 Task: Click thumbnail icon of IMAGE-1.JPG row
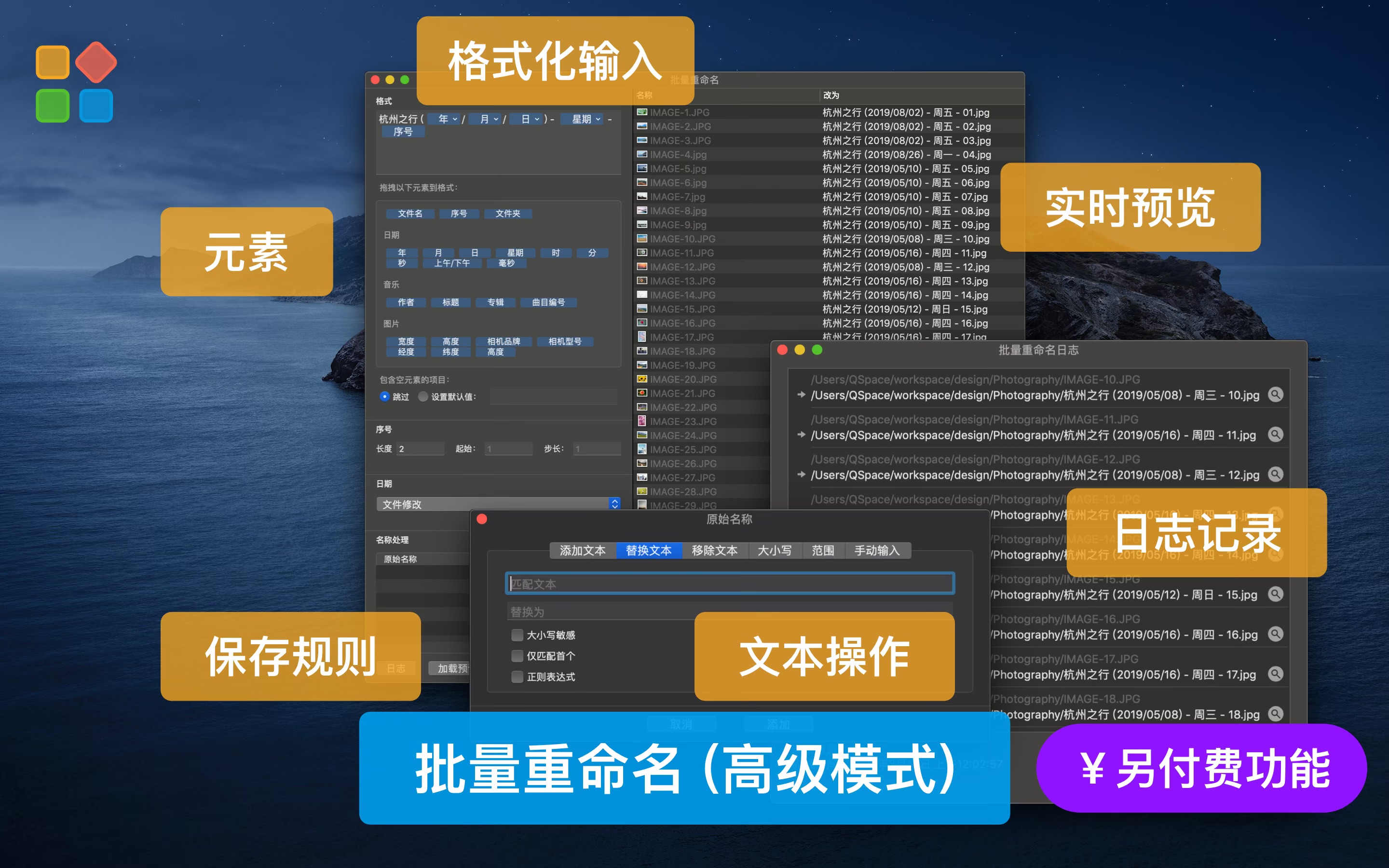pos(642,112)
